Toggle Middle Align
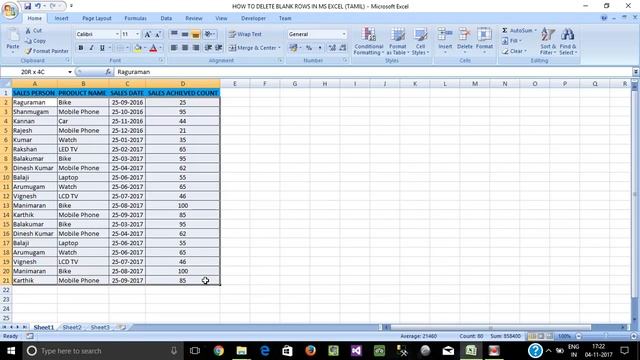The height and width of the screenshot is (360, 640). click(x=185, y=34)
